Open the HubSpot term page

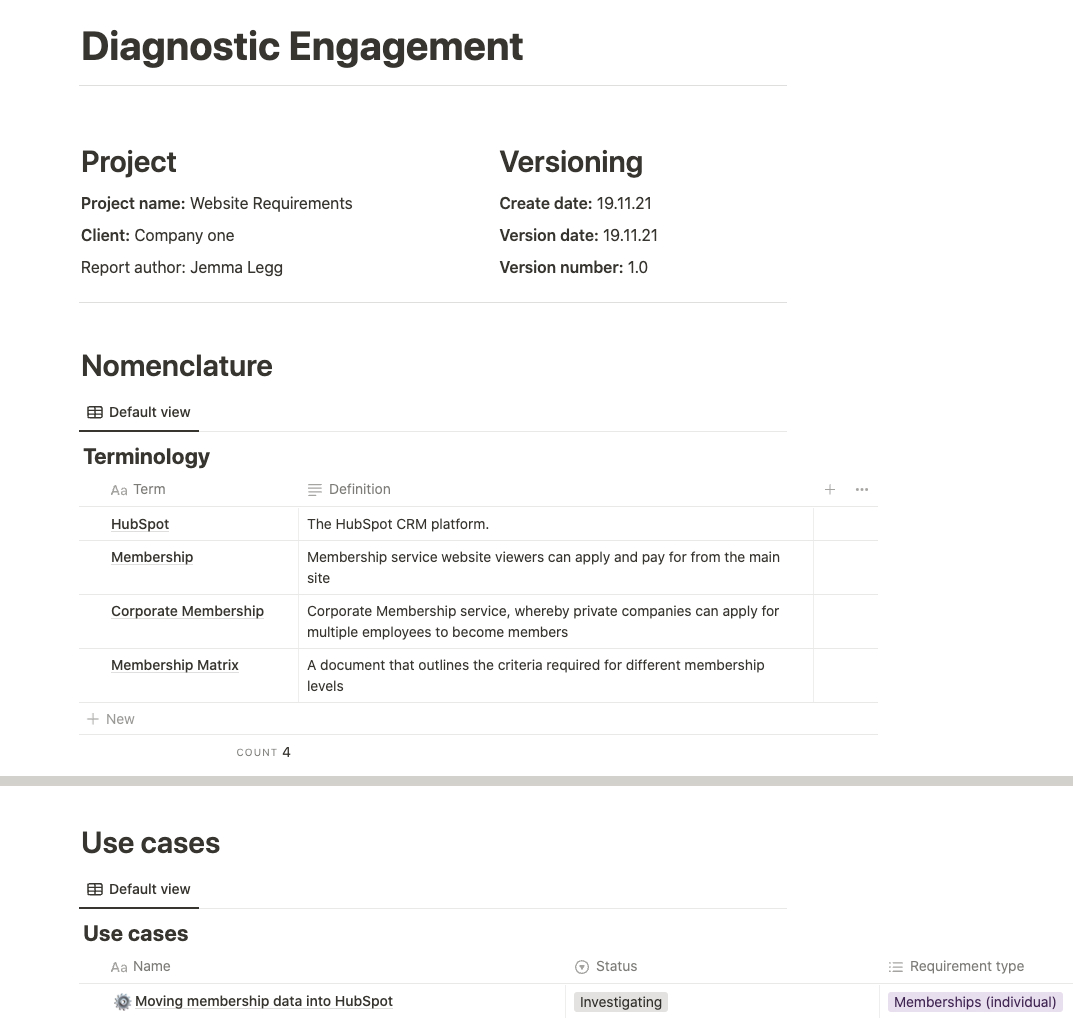coord(139,524)
